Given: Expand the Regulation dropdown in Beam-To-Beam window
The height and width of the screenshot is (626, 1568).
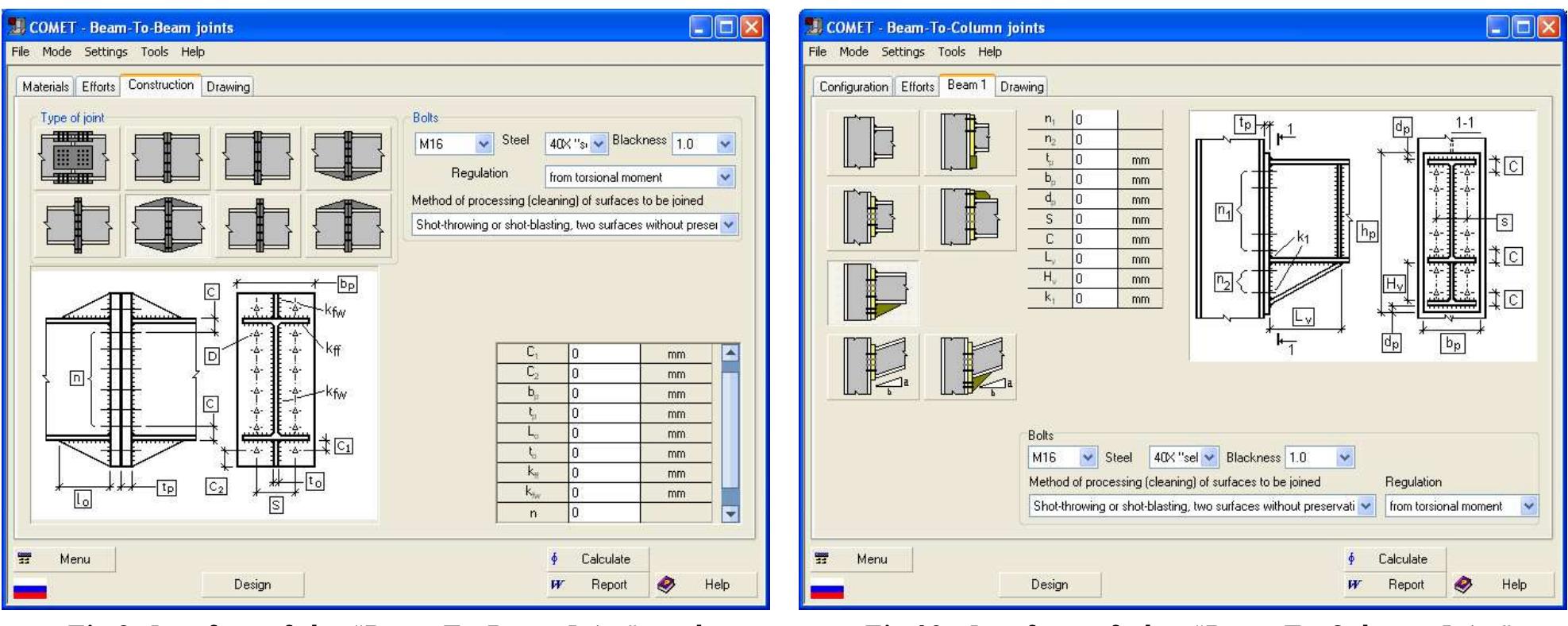Looking at the screenshot, I should click(725, 177).
